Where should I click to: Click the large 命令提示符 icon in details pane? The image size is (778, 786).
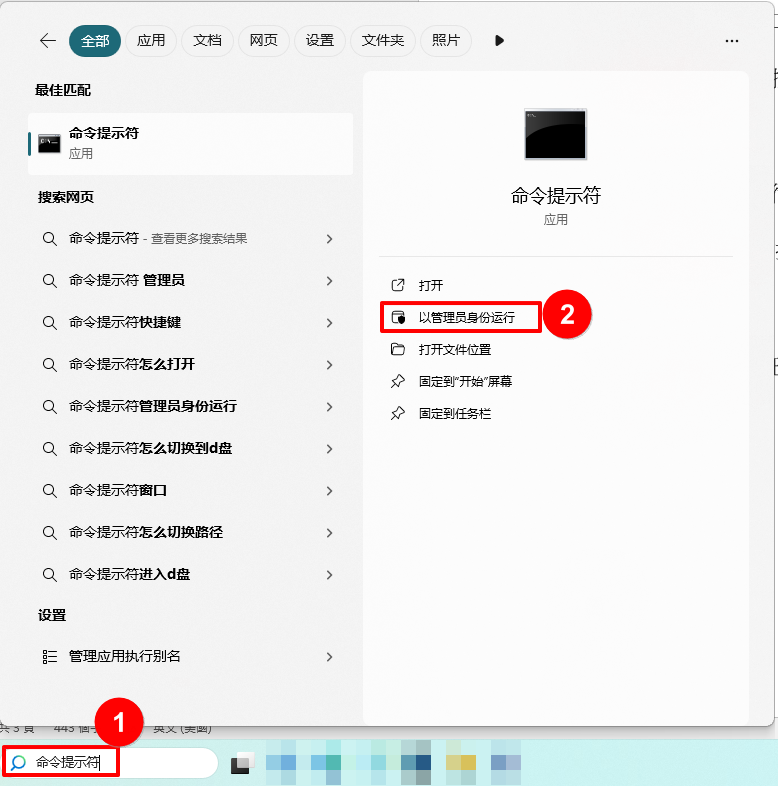(555, 135)
